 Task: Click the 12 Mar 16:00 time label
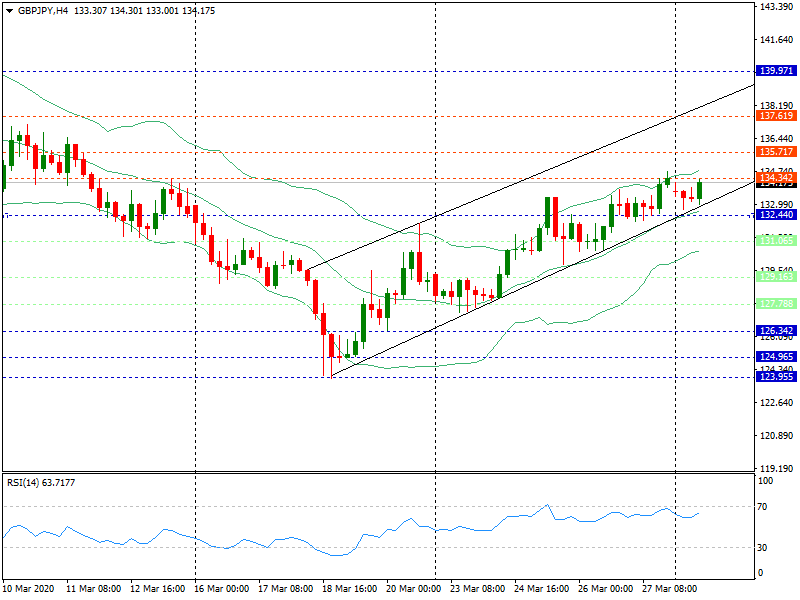158,588
